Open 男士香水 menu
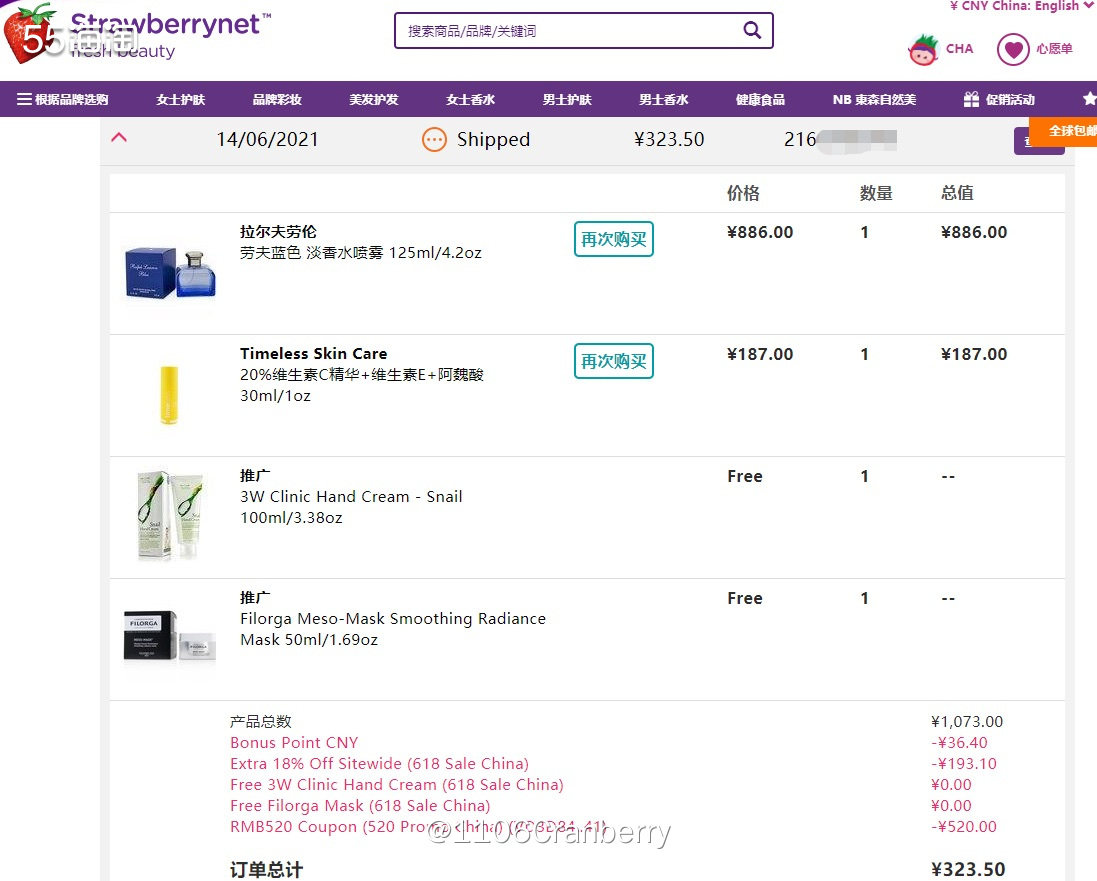The width and height of the screenshot is (1097, 881). coord(663,99)
